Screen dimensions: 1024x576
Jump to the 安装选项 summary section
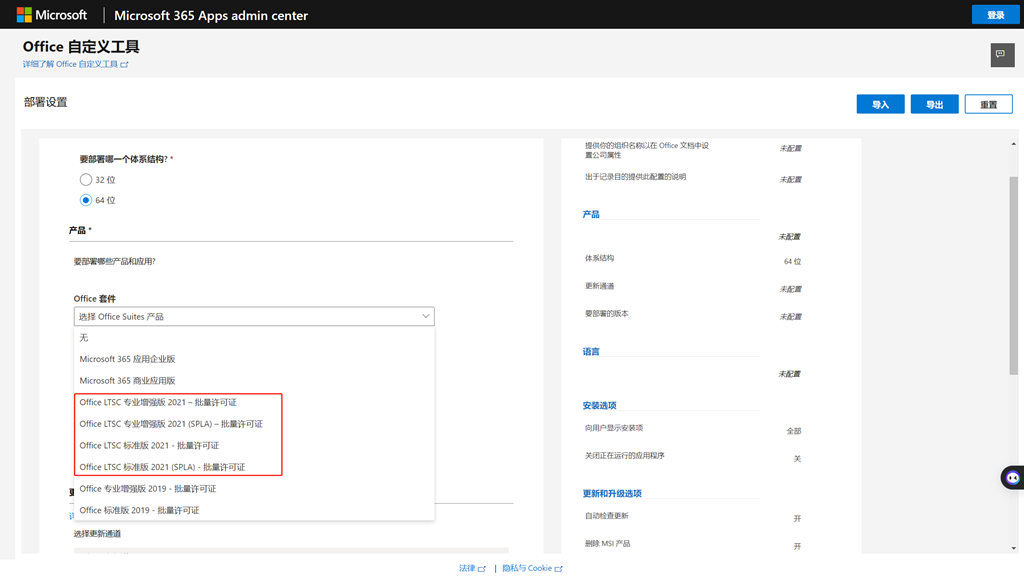600,406
